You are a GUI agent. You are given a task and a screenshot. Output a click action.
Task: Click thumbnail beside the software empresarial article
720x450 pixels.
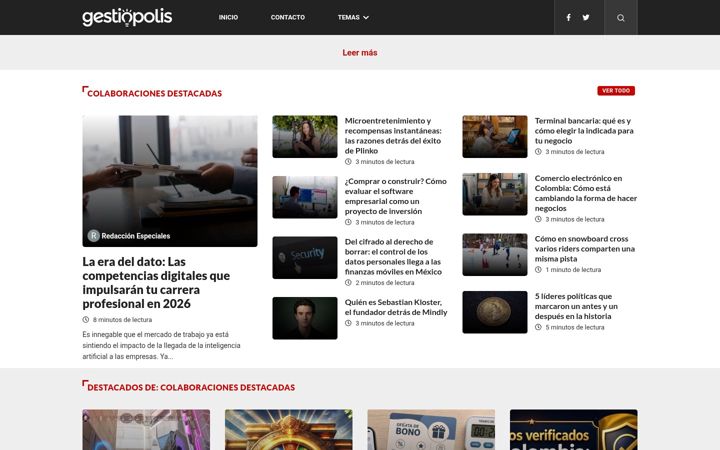pos(305,197)
